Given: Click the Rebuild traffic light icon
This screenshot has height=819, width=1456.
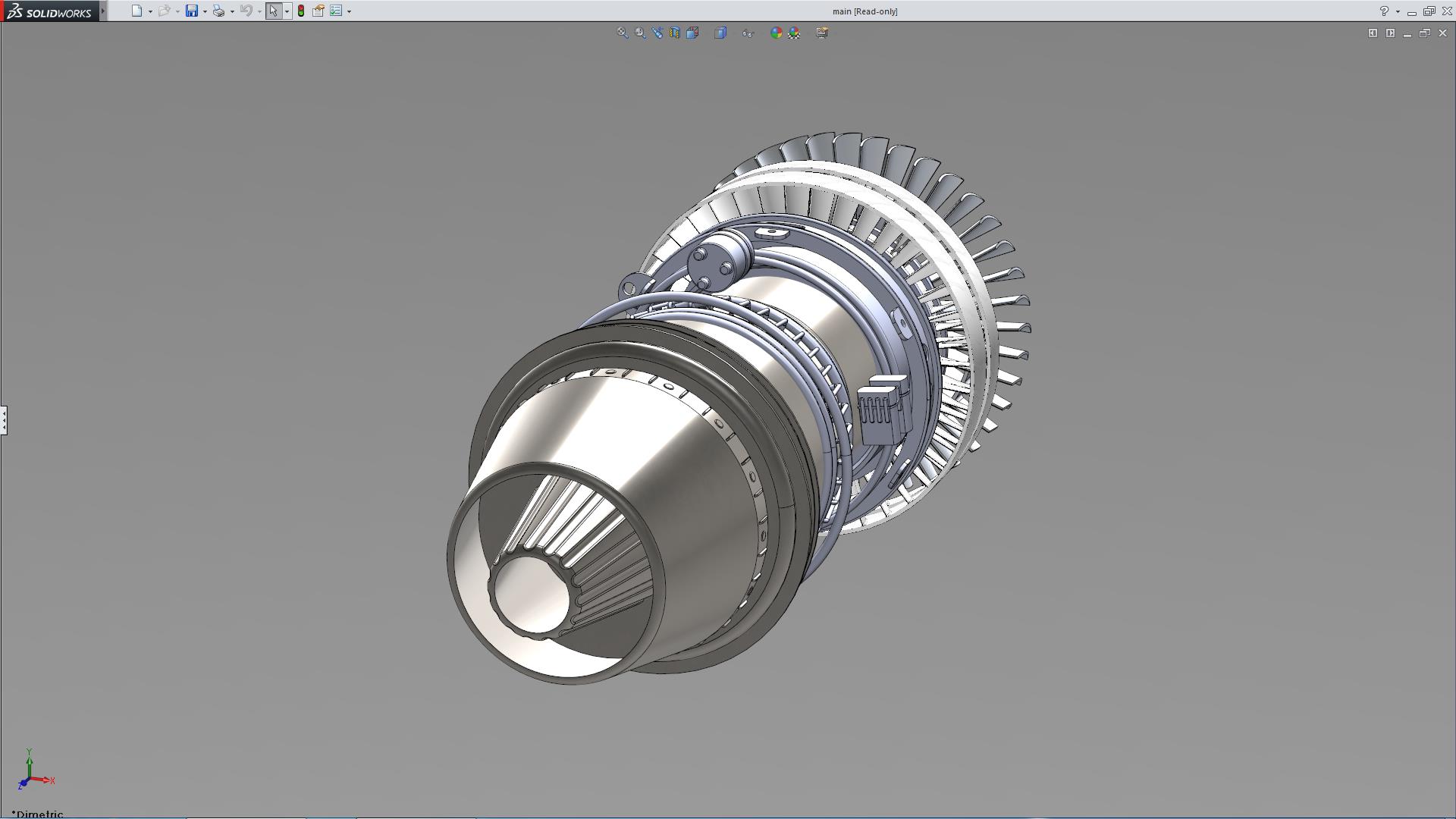Looking at the screenshot, I should (x=301, y=11).
